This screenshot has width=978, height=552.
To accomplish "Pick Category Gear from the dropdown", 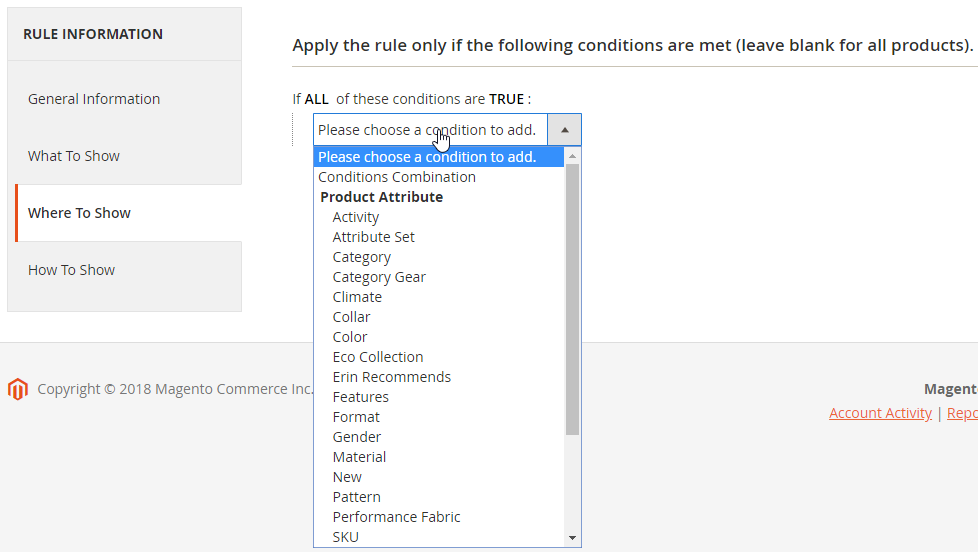I will [379, 277].
